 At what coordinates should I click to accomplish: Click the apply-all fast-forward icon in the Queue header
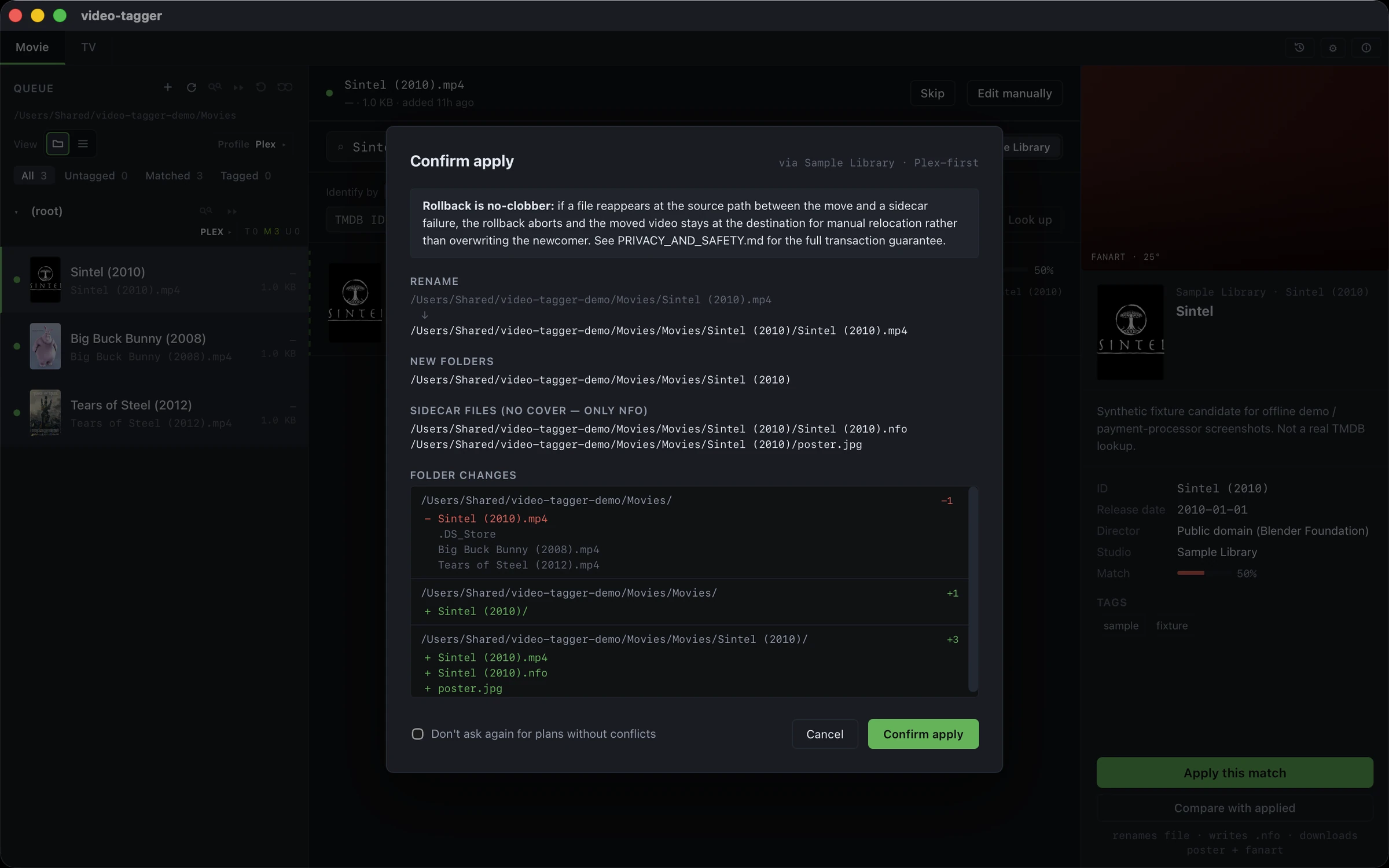pos(238,87)
